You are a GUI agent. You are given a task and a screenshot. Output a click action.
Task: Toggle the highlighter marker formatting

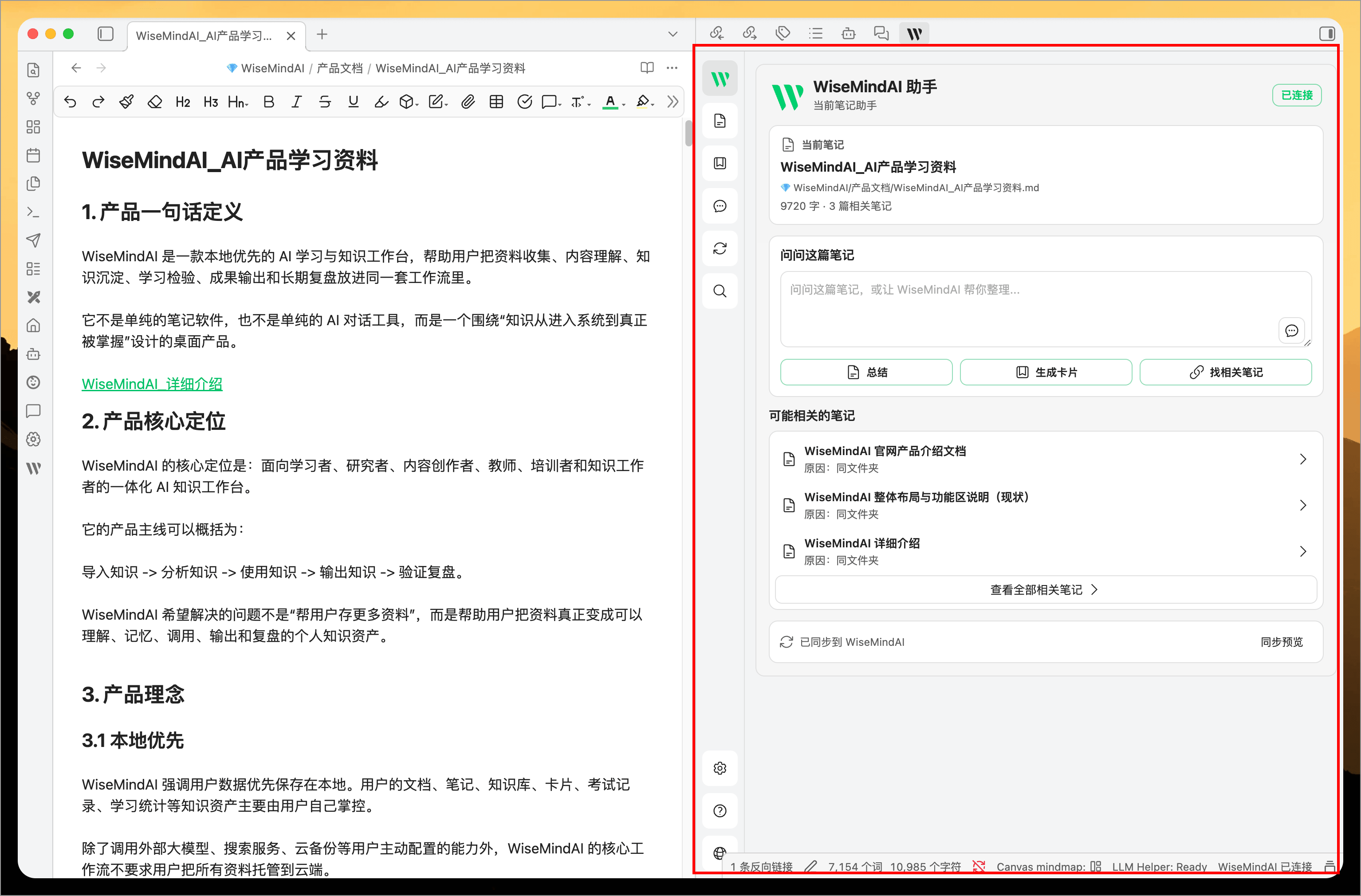[x=381, y=102]
